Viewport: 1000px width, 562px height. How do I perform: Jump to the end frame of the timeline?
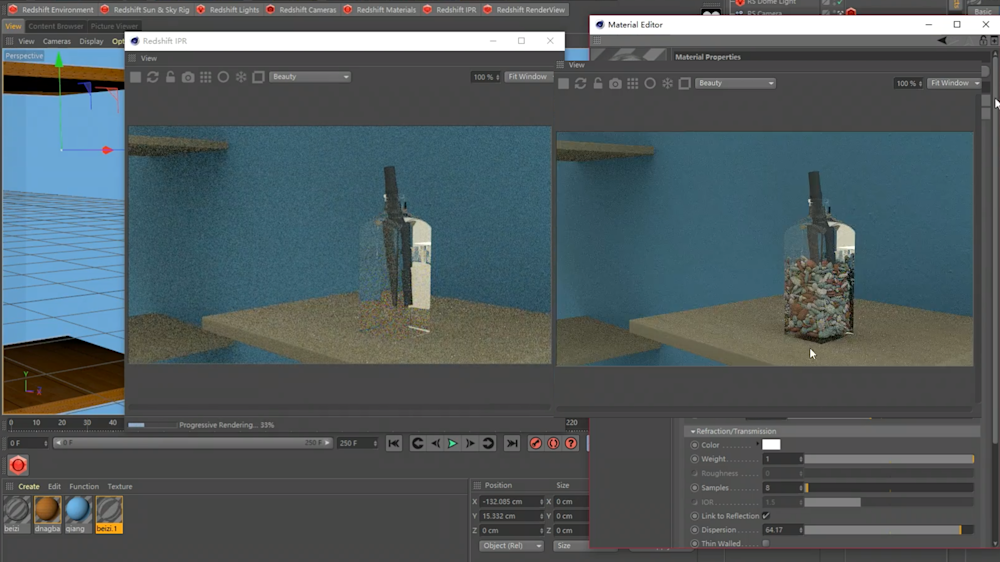click(512, 443)
